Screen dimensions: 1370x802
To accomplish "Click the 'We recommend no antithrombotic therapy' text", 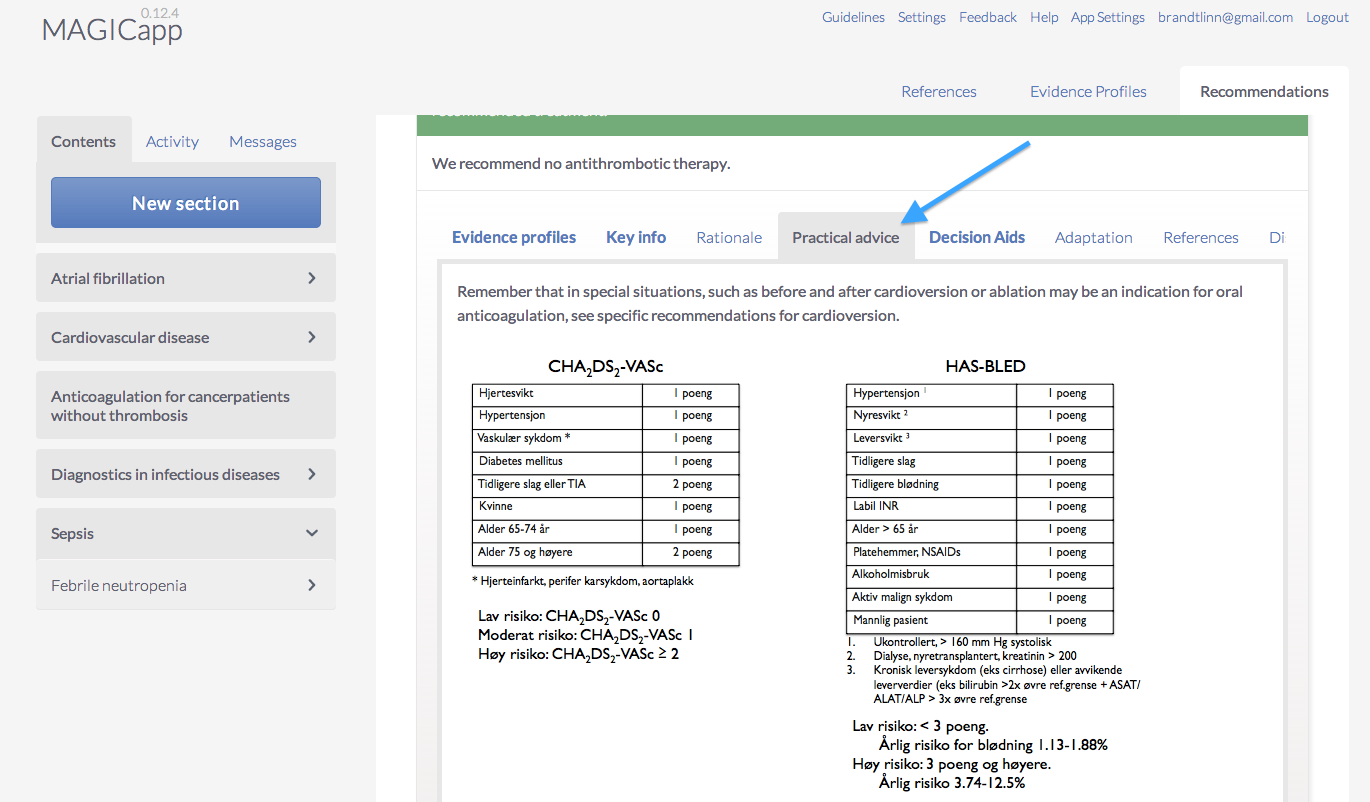I will click(x=581, y=163).
